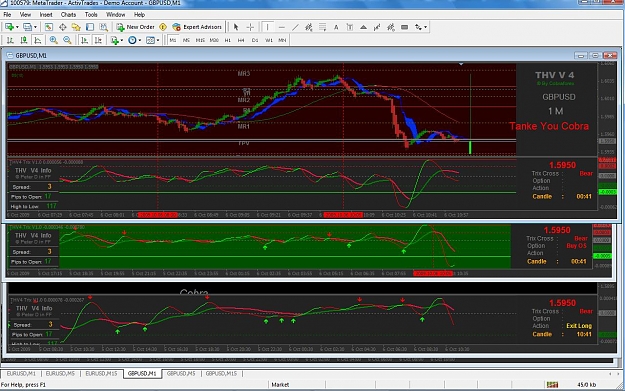The height and width of the screenshot is (391, 625).
Task: Toggle chart auto scroll icon
Action: pyautogui.click(x=84, y=40)
